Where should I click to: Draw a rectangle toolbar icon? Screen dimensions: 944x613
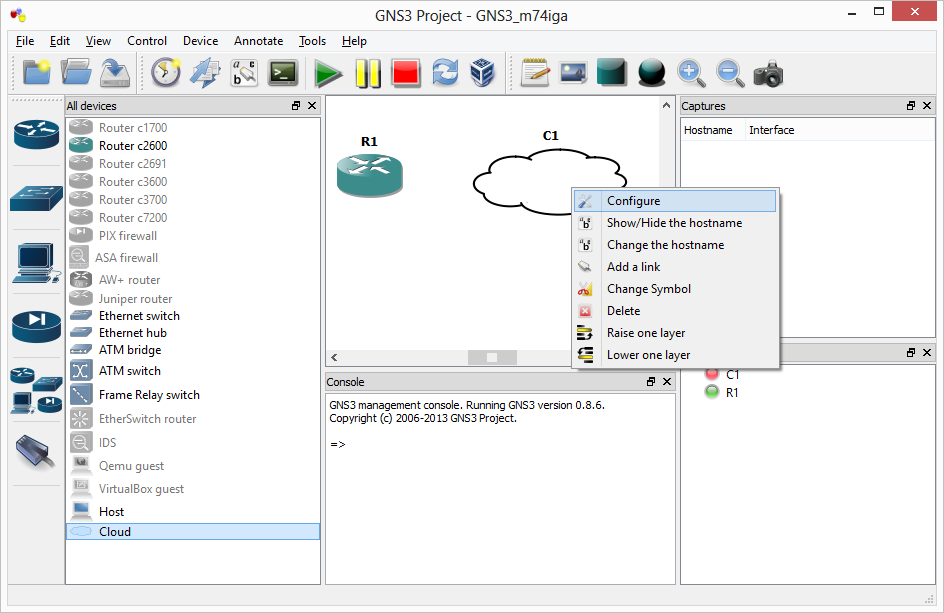[x=612, y=73]
